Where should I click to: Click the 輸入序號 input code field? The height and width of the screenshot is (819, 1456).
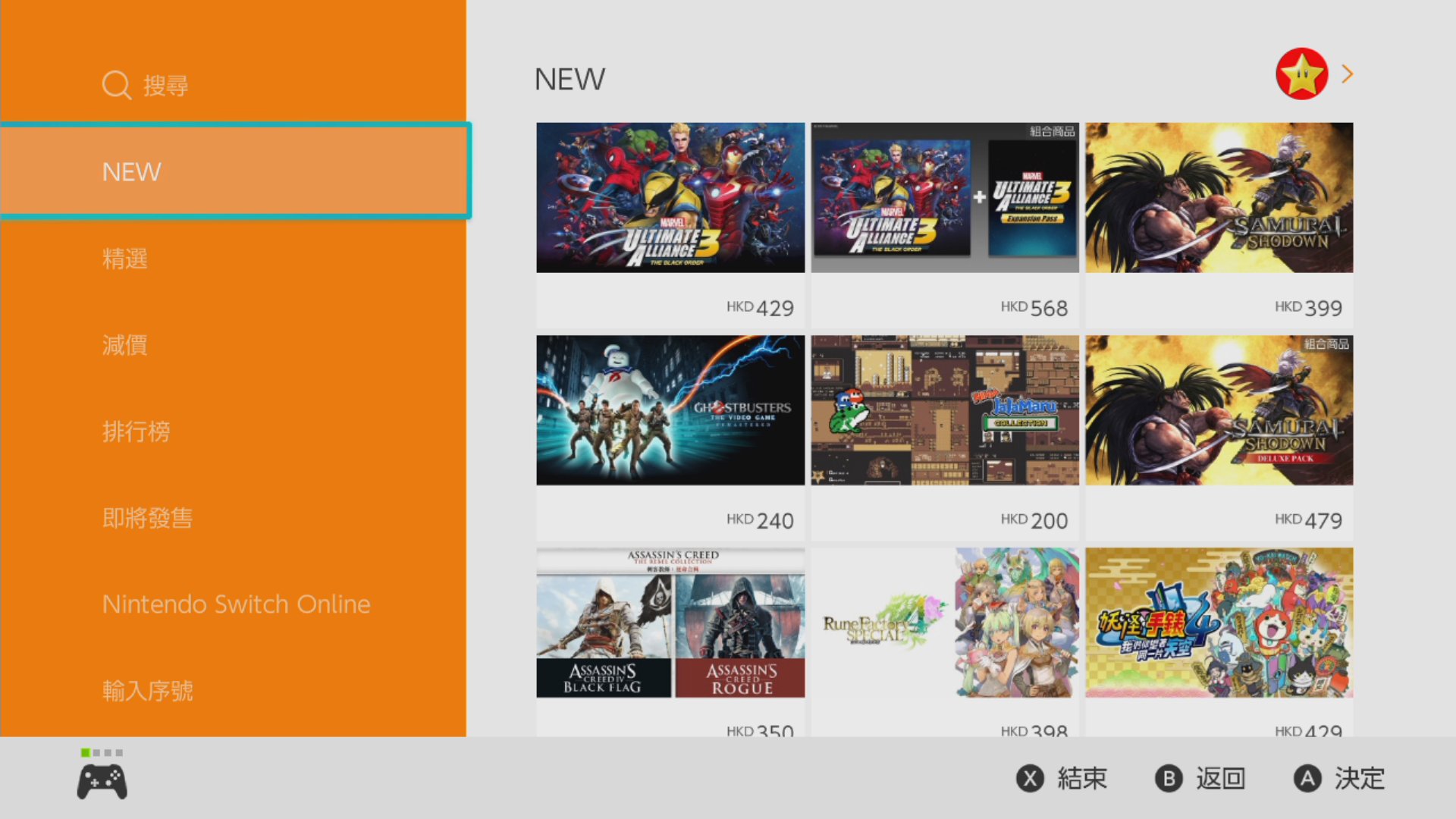147,690
